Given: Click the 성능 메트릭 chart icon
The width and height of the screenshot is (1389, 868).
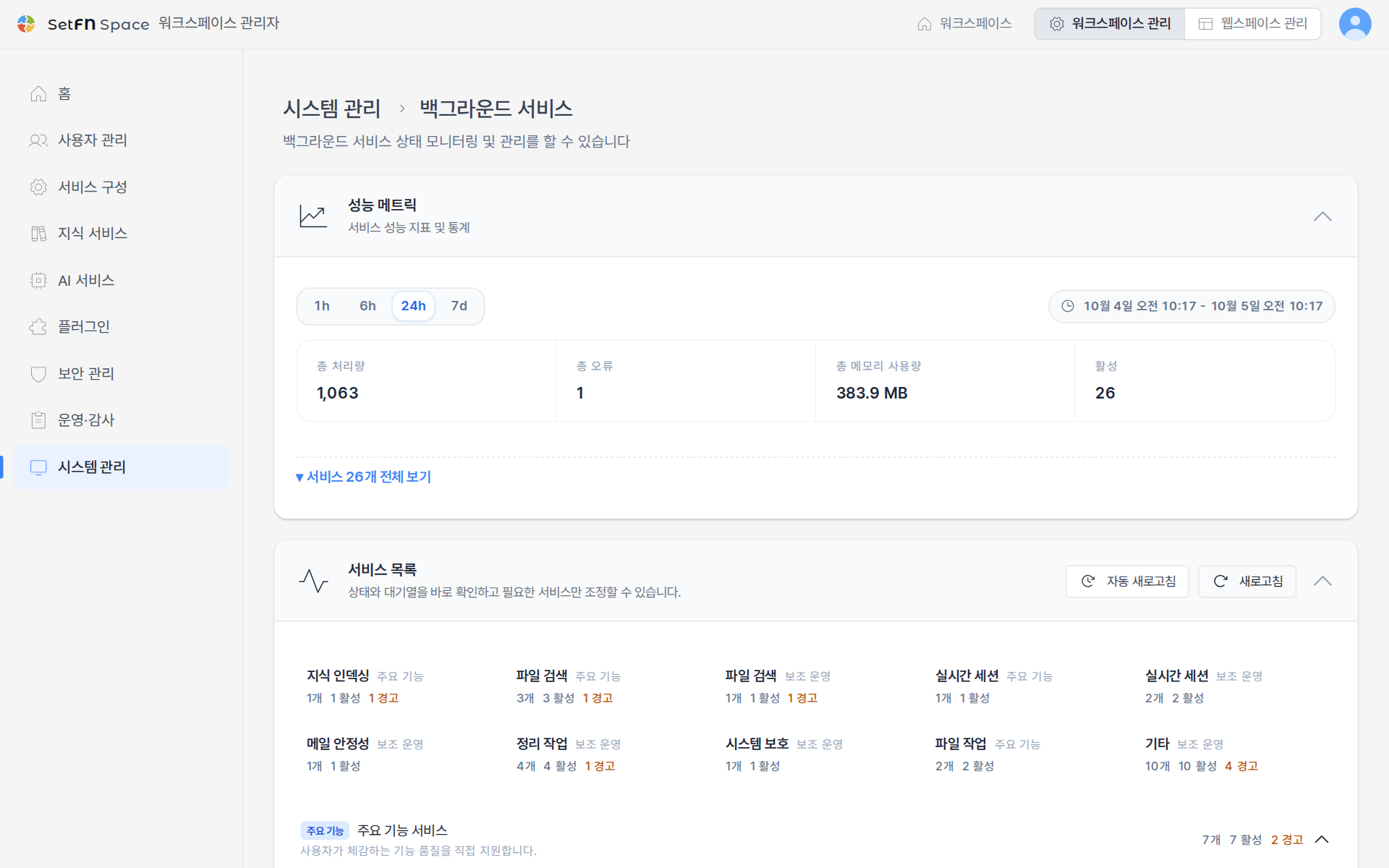Looking at the screenshot, I should pyautogui.click(x=313, y=216).
